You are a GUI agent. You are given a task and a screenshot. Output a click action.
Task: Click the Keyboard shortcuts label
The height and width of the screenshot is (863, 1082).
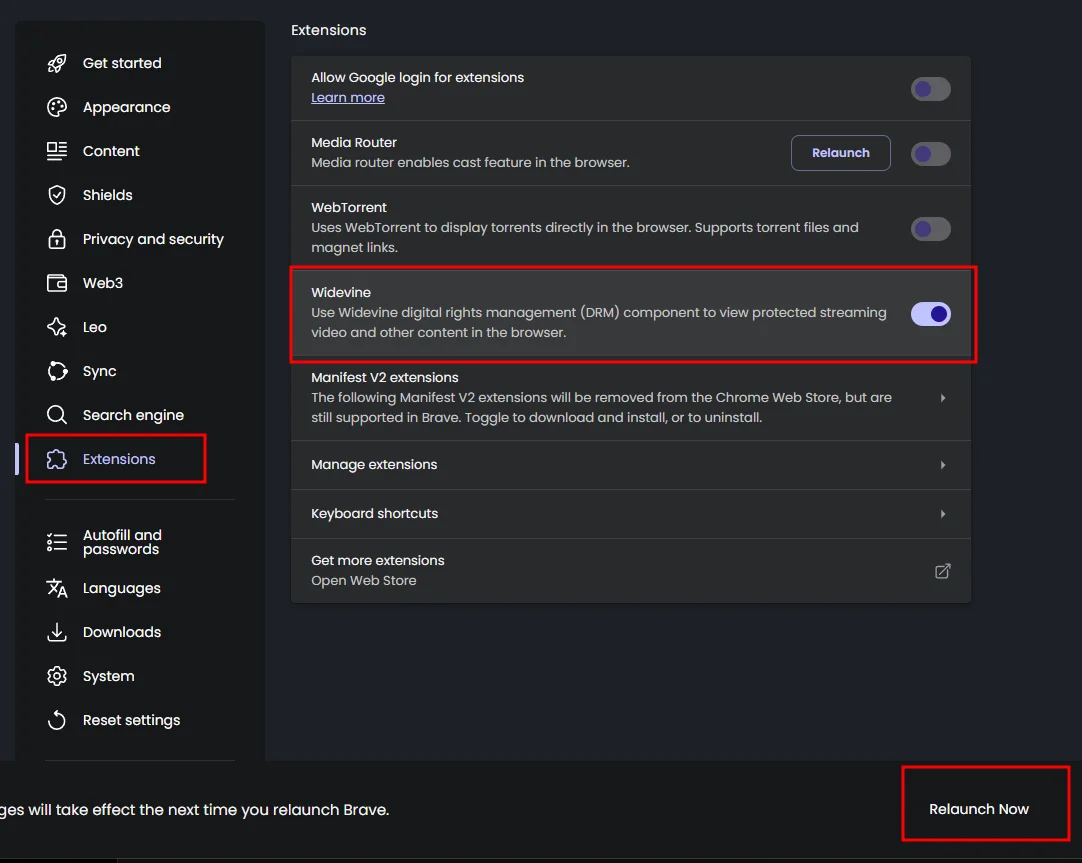375,514
